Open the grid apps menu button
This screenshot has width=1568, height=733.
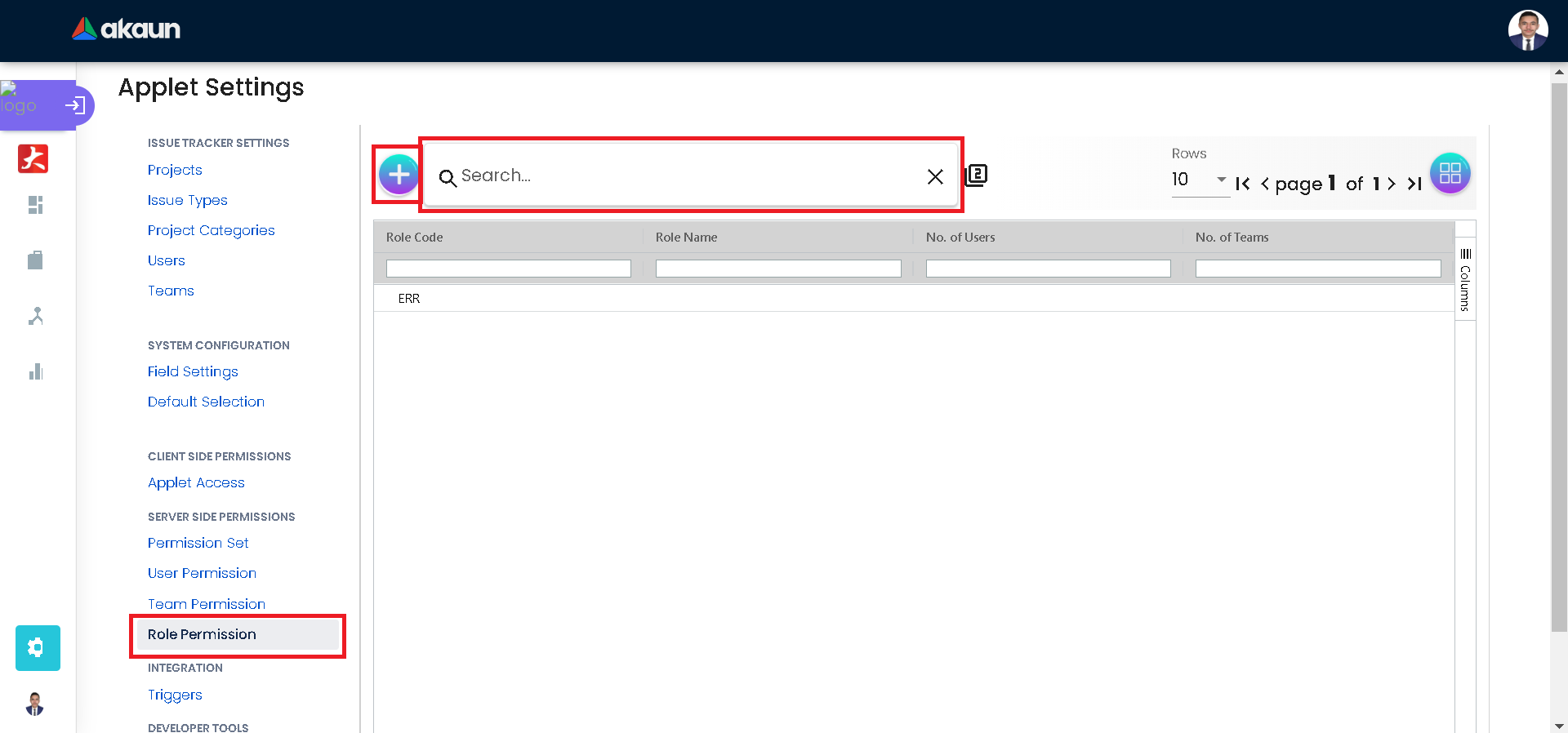1450,173
